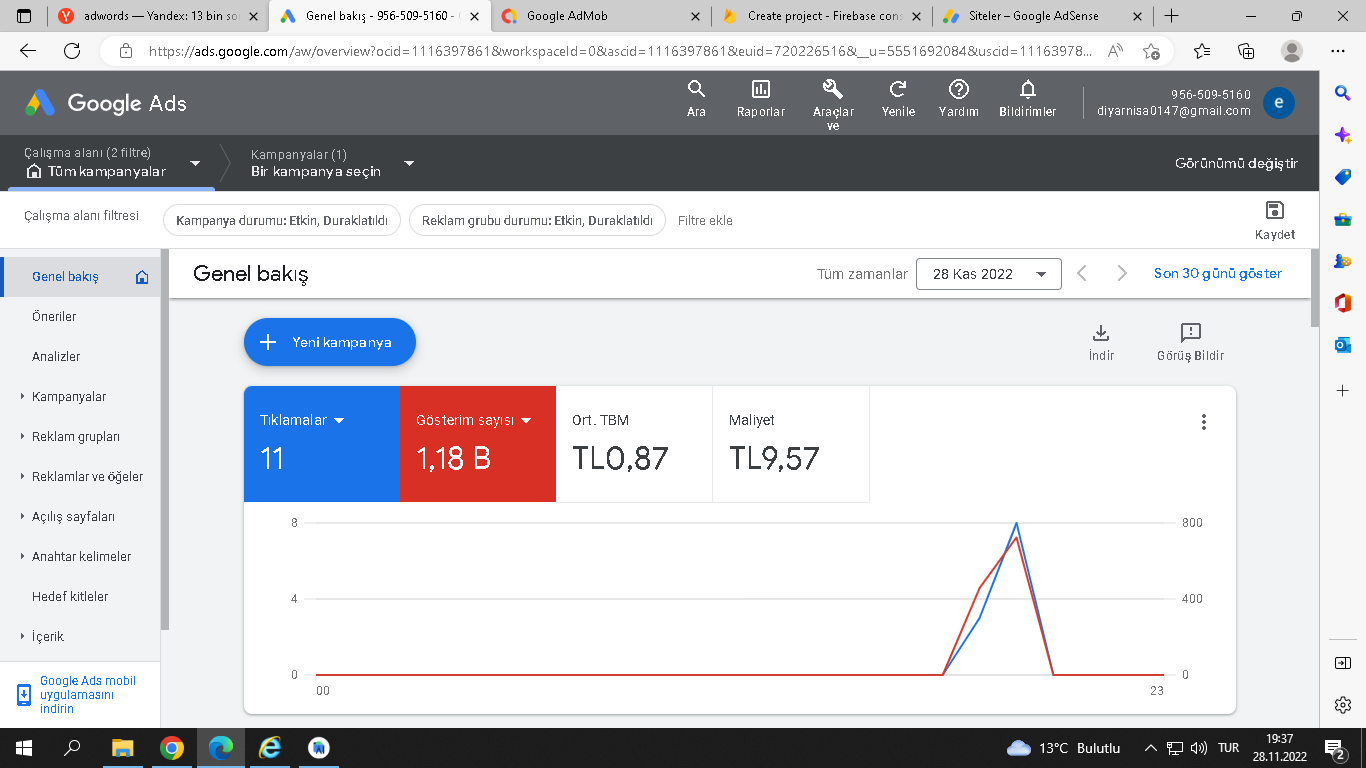
Task: Open the Edge Favorites icon
Action: point(1201,51)
